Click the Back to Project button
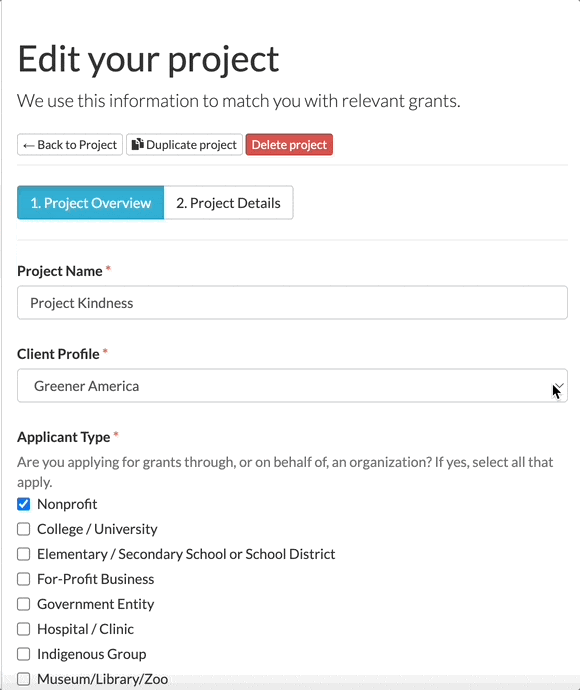This screenshot has width=580, height=690. coord(70,145)
